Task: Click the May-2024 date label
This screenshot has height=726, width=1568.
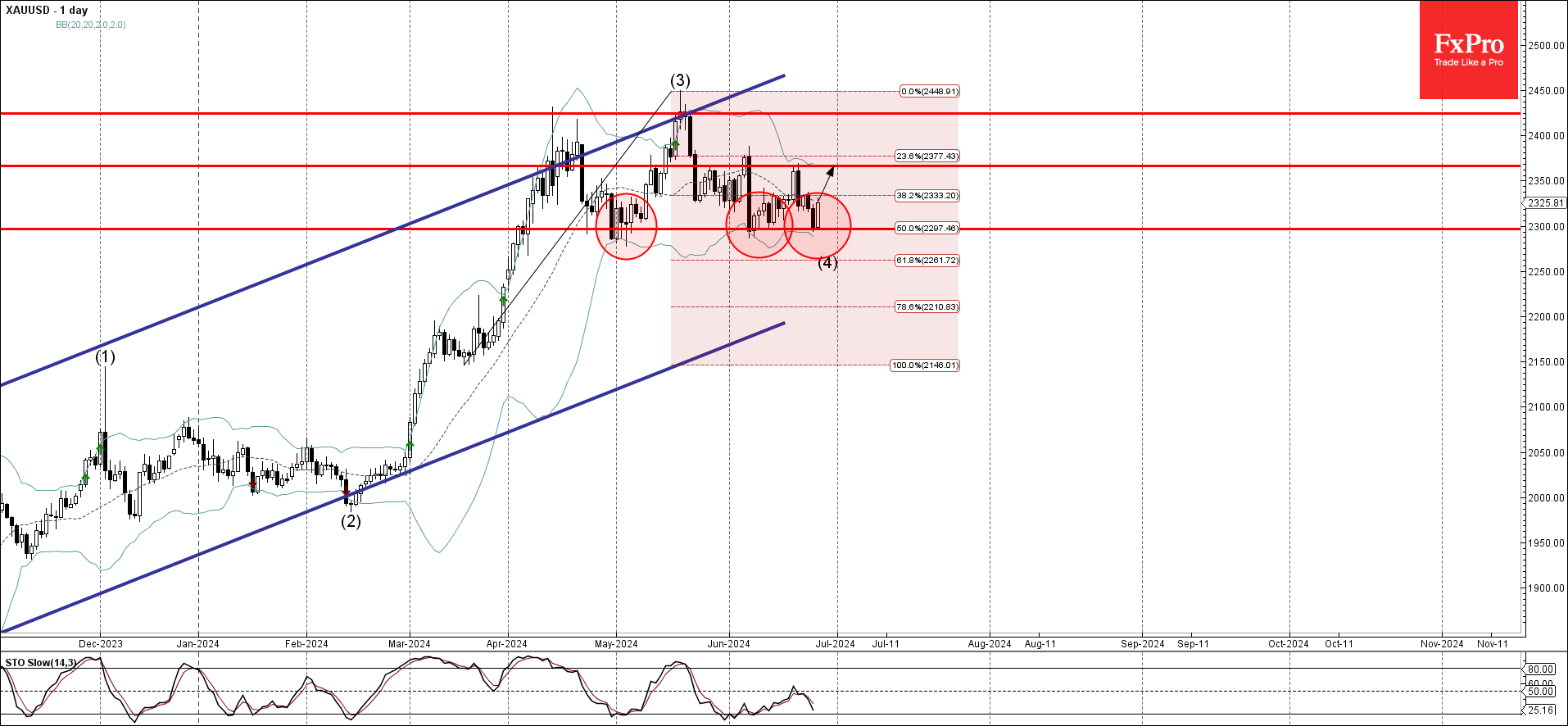Action: 616,644
